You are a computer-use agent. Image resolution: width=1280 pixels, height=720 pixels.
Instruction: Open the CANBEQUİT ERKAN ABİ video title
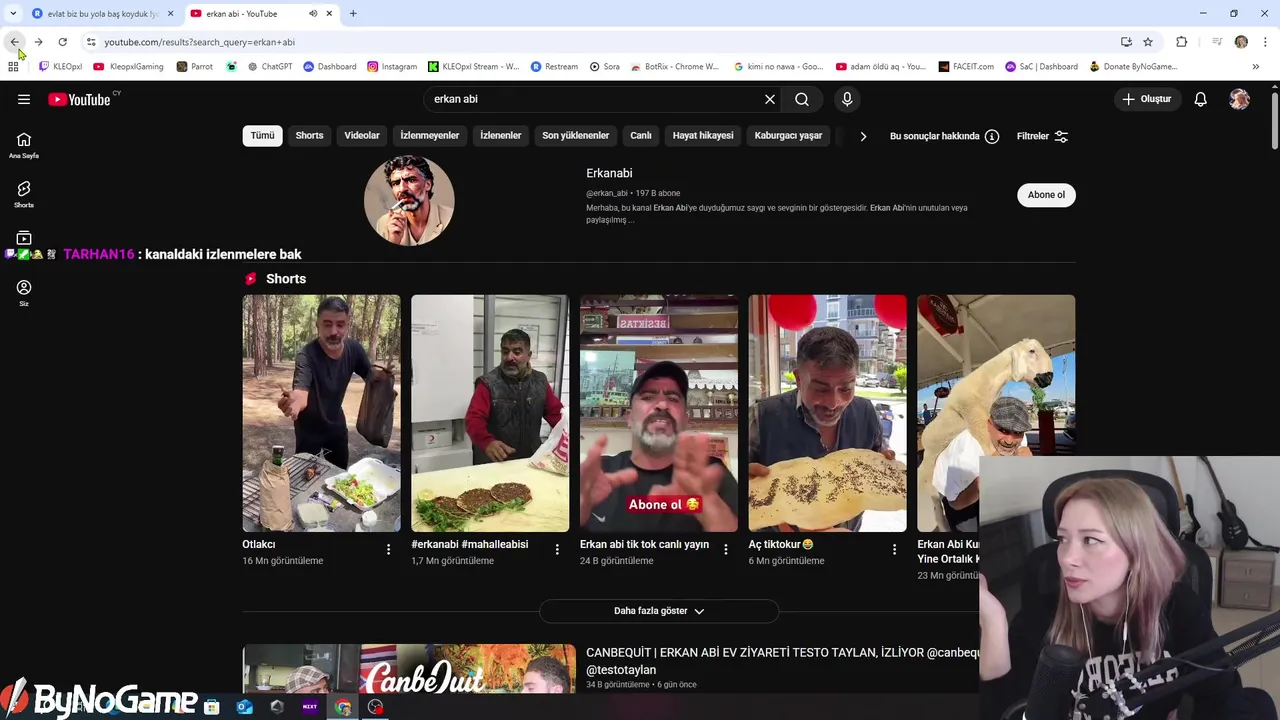pos(782,661)
